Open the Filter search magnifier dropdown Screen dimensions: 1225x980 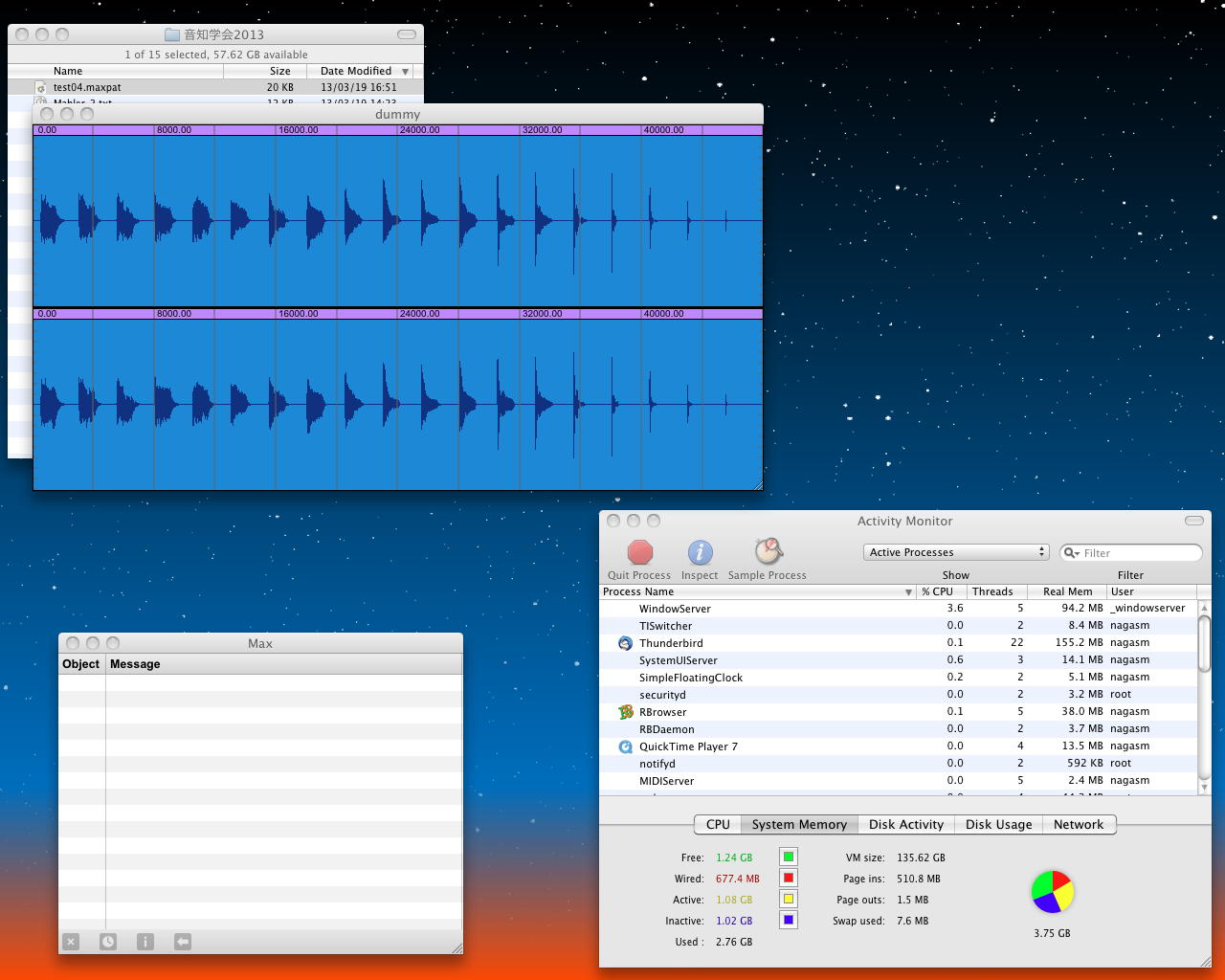1073,553
